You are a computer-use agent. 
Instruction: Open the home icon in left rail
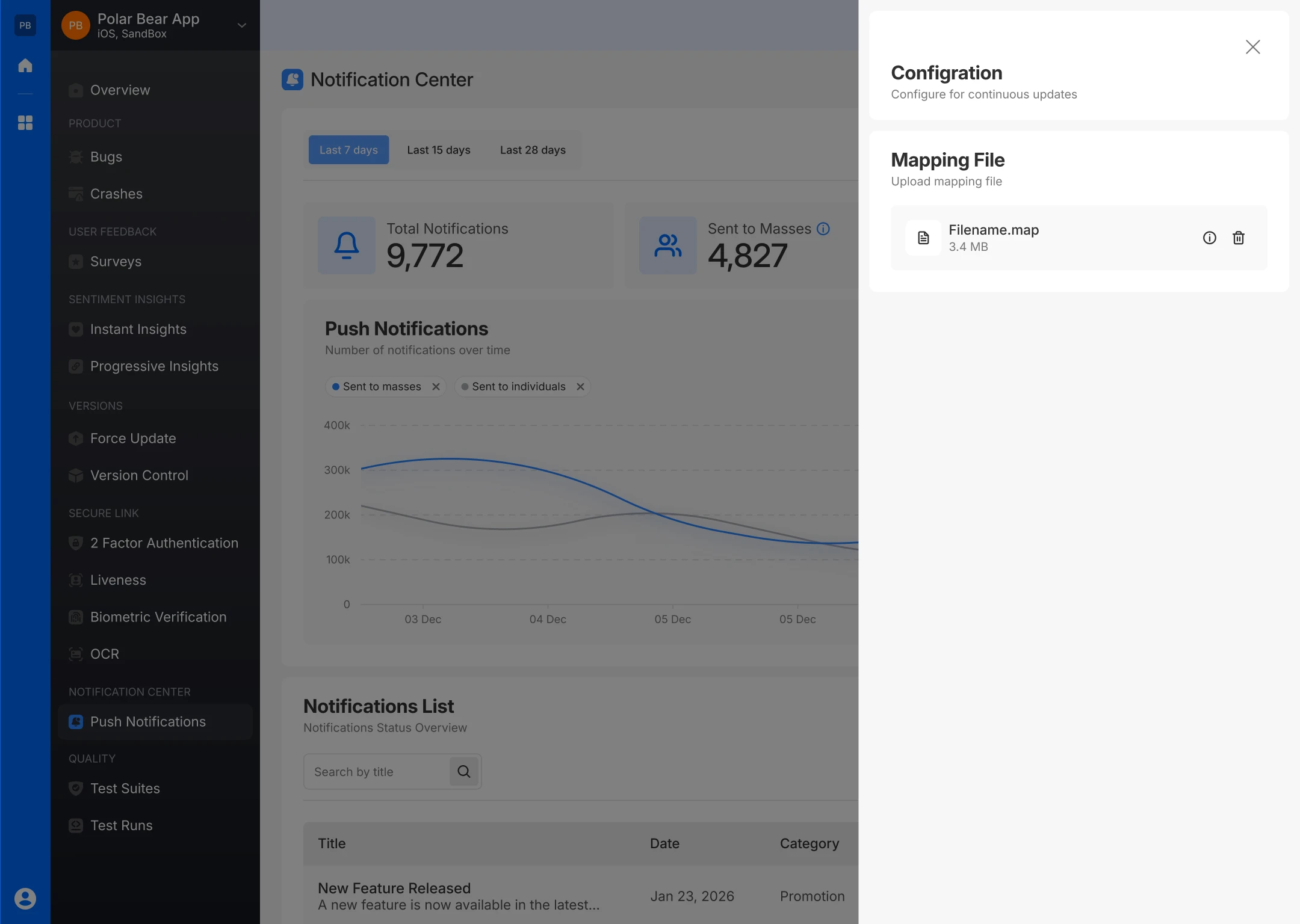pos(25,66)
